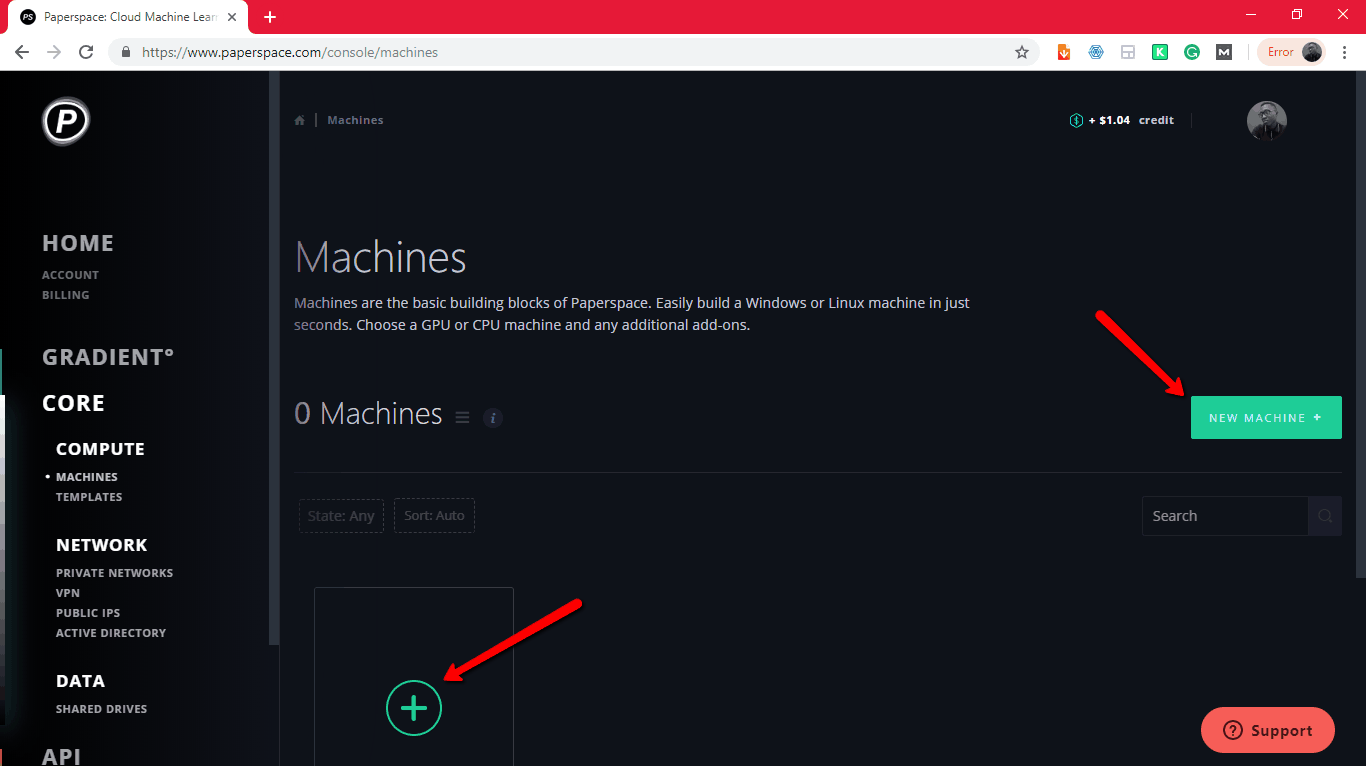Click the NETWORK heading in sidebar
Image resolution: width=1366 pixels, height=766 pixels.
tap(101, 545)
